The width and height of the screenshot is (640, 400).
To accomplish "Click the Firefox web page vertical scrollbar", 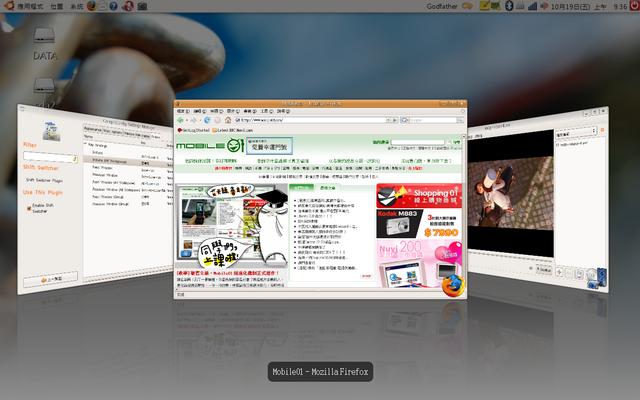I will coord(464,212).
